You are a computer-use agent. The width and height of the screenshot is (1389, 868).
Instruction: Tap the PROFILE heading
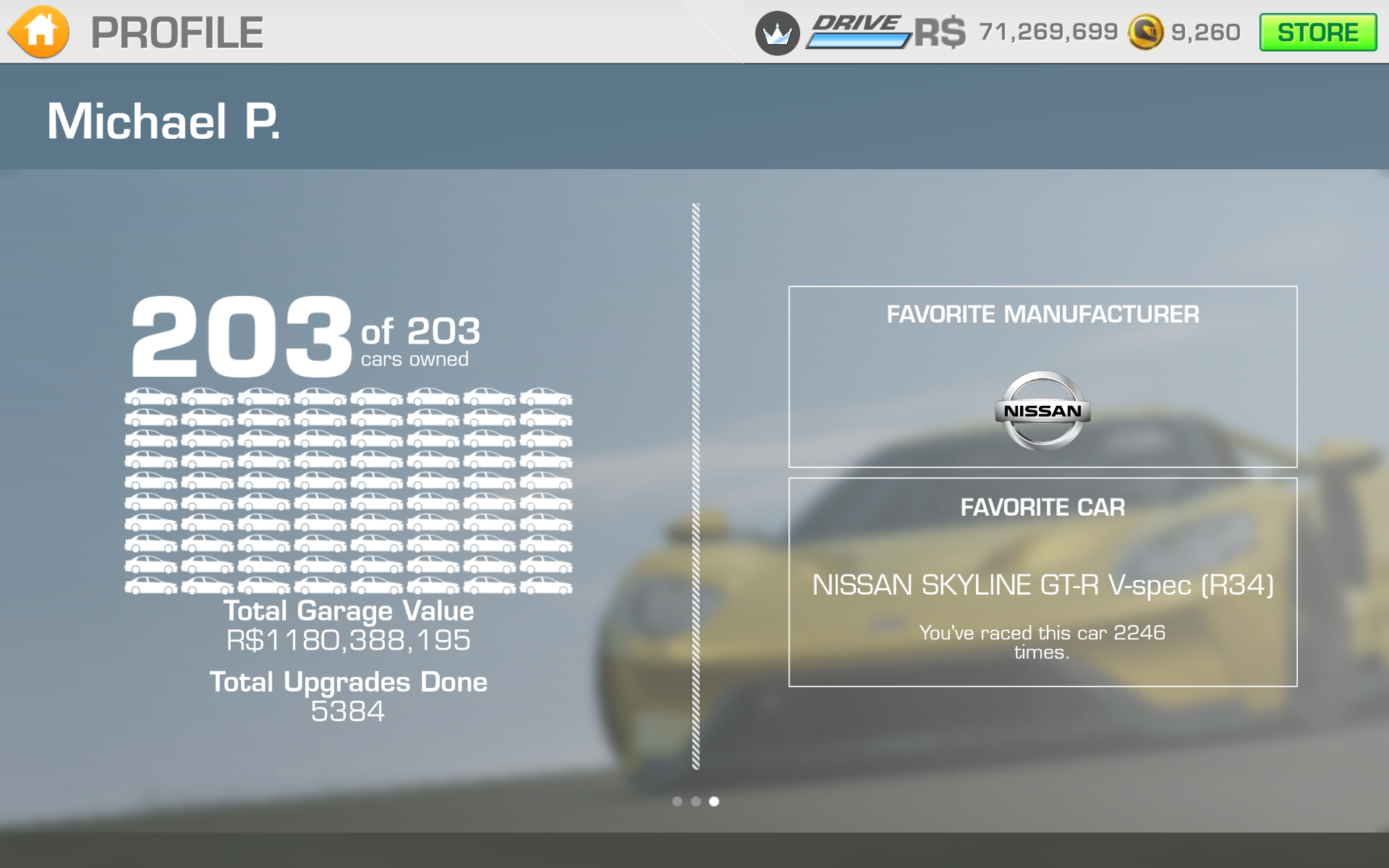177,33
